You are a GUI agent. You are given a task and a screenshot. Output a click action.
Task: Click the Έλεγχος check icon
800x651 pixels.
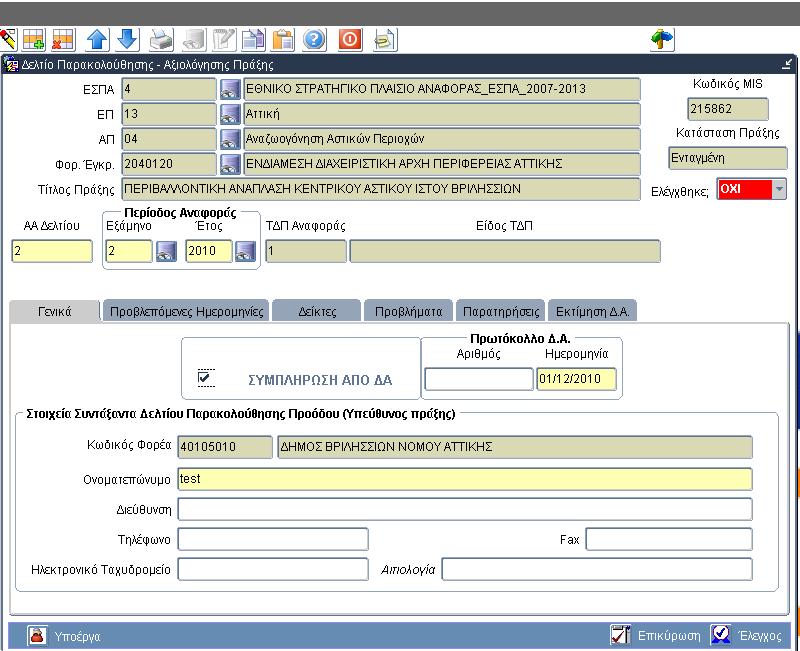click(720, 635)
